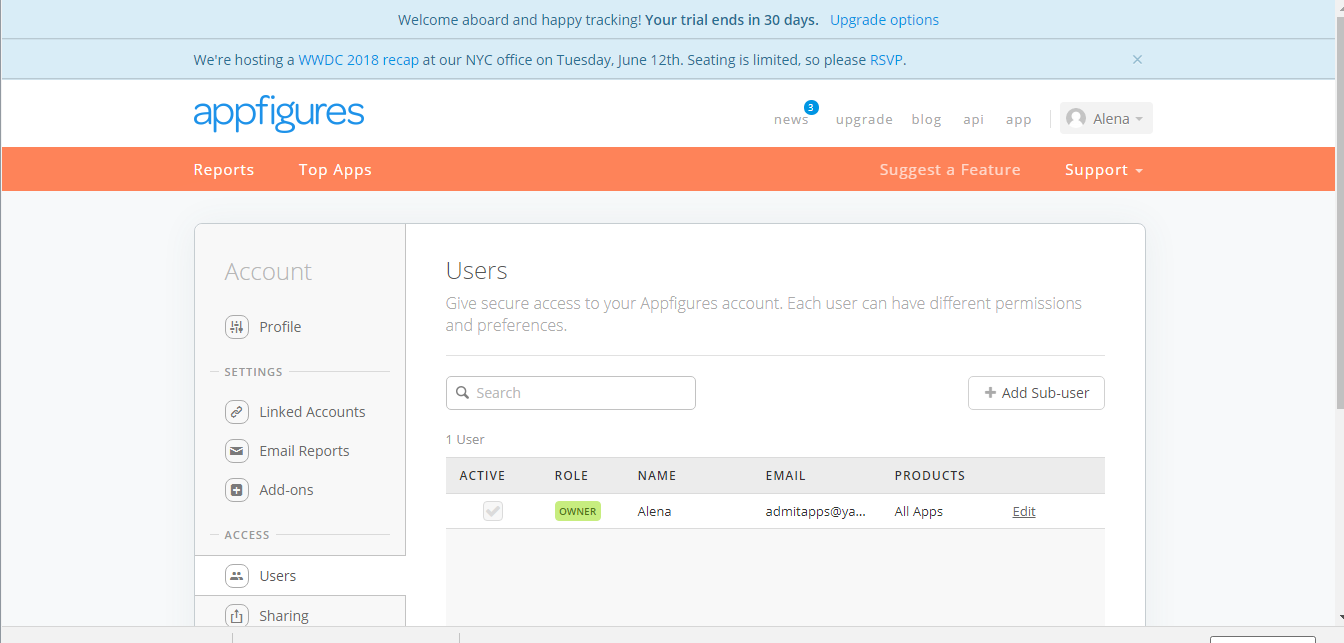1344x643 pixels.
Task: Dismiss the WWDC recap banner
Action: 1137,59
